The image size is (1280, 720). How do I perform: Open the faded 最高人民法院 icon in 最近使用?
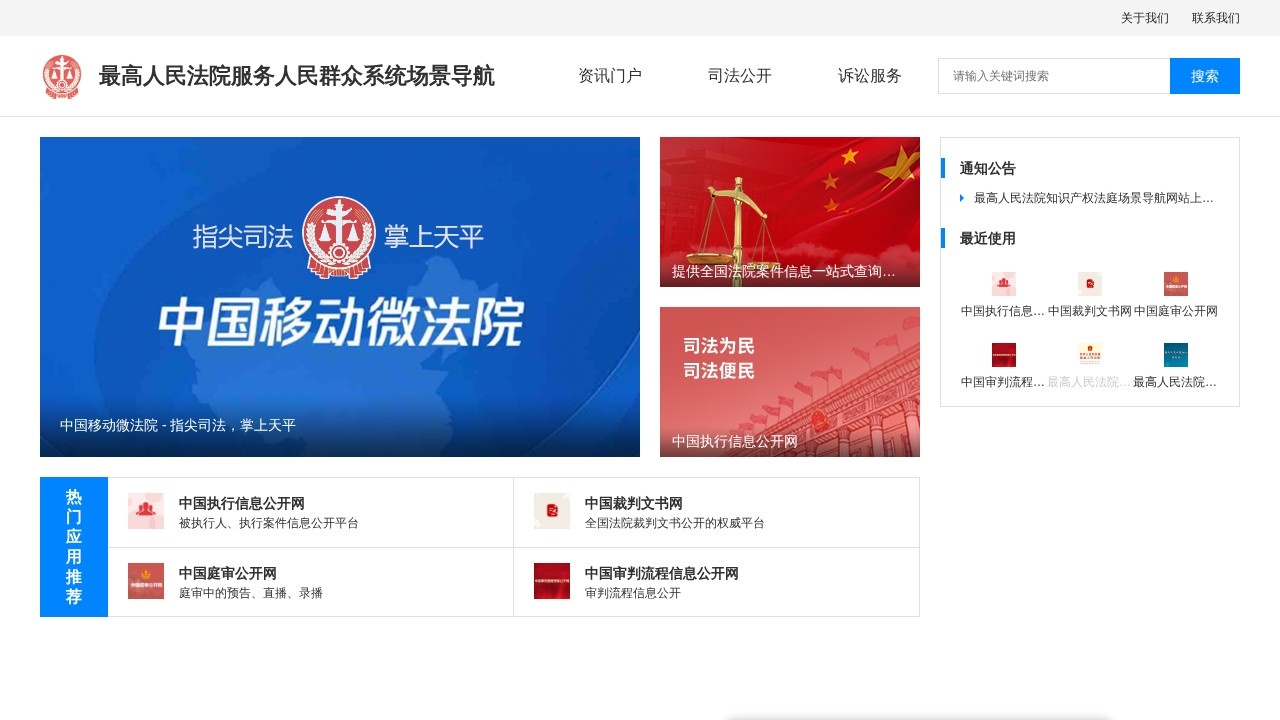pos(1090,355)
